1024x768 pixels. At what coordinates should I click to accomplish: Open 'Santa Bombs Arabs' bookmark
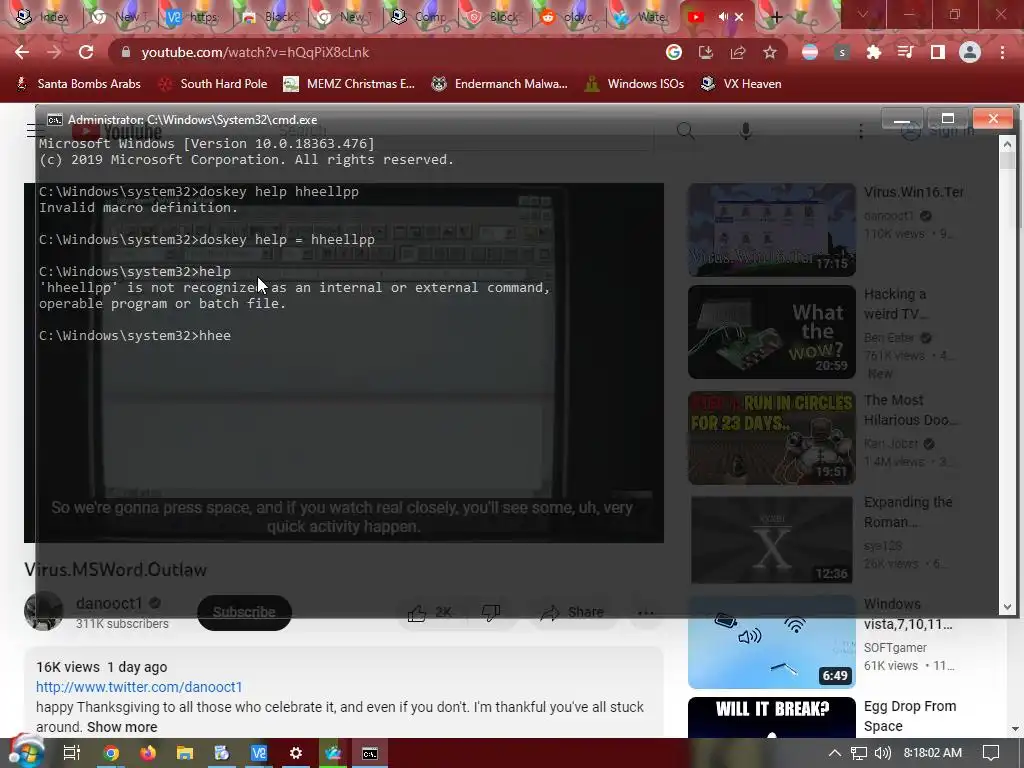pos(78,84)
